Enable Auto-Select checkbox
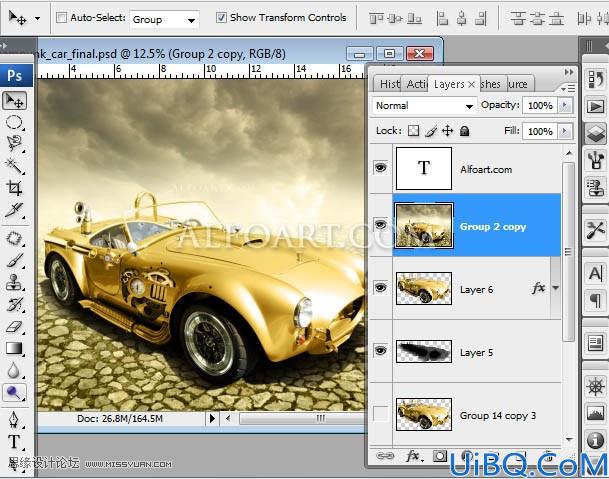609x479 pixels. click(61, 18)
